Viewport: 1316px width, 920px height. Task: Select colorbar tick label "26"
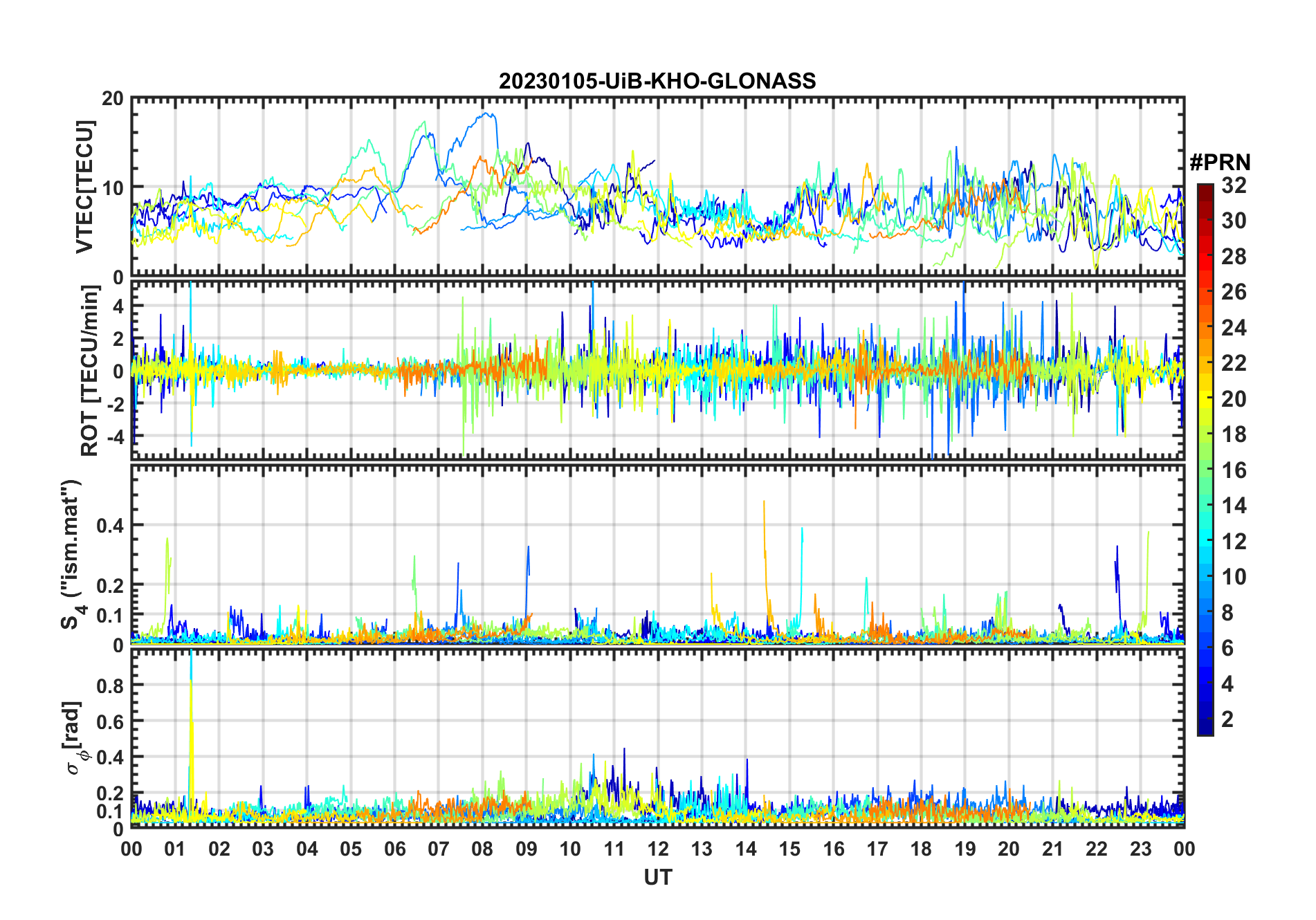tap(1234, 292)
